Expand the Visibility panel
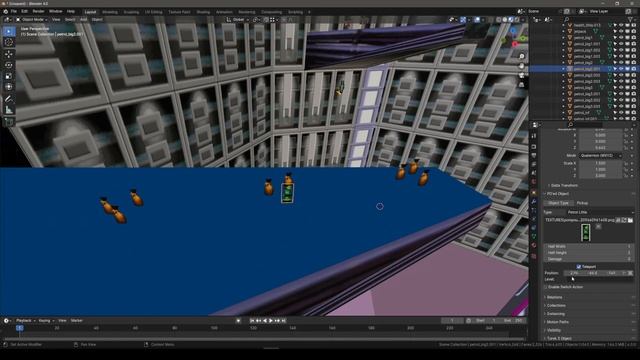The height and width of the screenshot is (360, 640). pos(554,330)
